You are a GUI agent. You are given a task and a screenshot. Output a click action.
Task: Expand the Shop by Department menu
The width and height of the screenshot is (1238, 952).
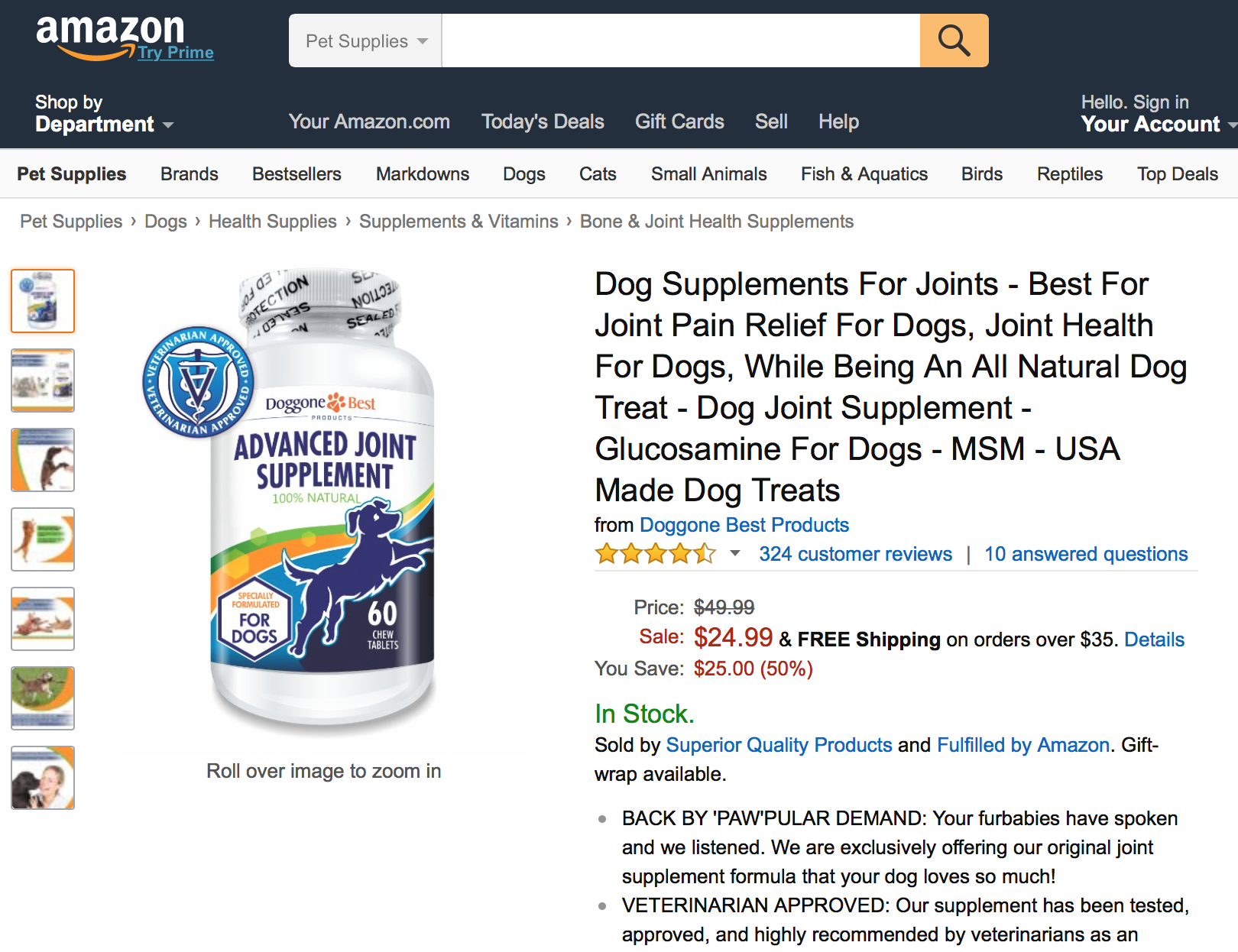(104, 114)
